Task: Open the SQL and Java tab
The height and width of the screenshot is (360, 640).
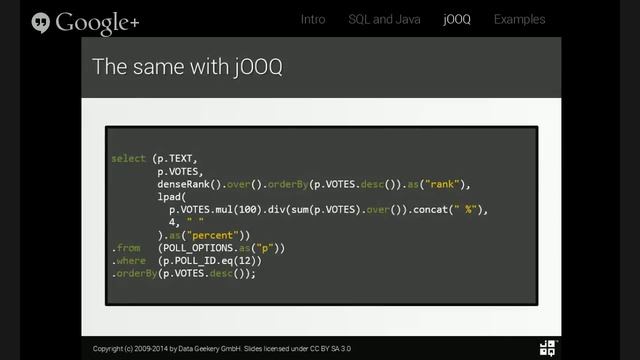Action: (384, 19)
